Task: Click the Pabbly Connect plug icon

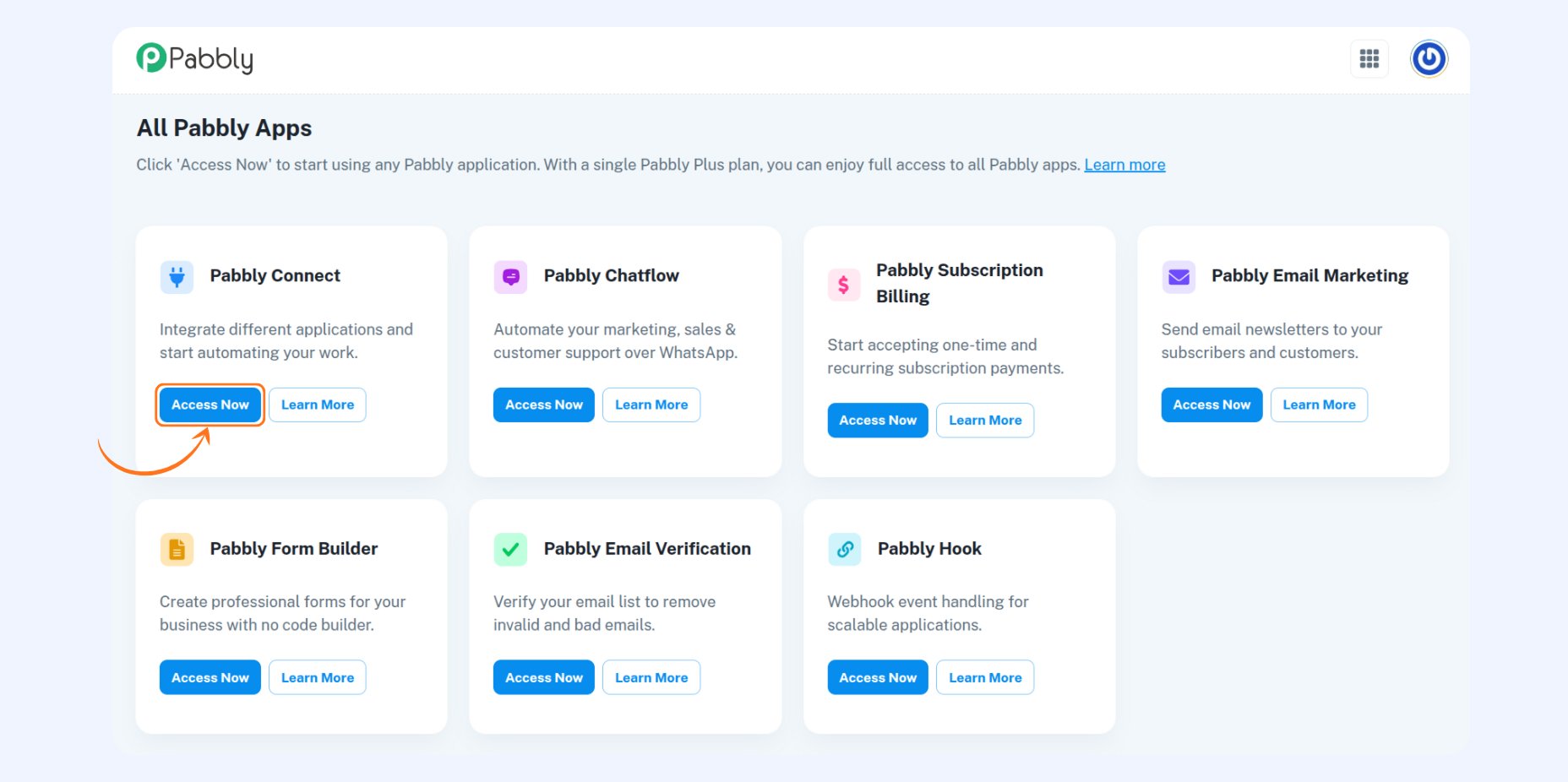Action: pos(176,276)
